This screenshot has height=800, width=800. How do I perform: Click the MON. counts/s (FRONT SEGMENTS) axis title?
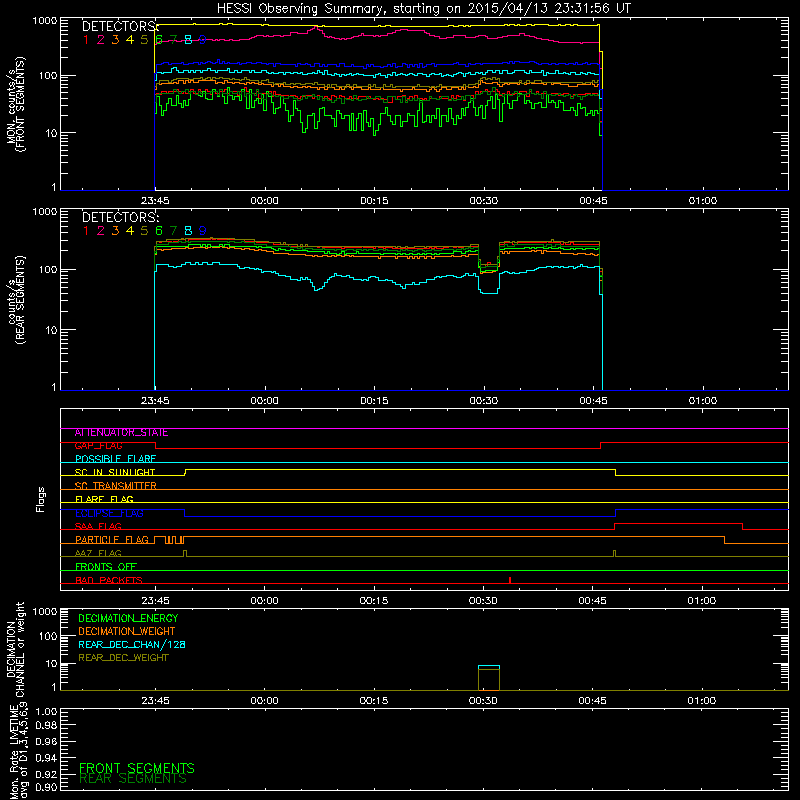[16, 105]
